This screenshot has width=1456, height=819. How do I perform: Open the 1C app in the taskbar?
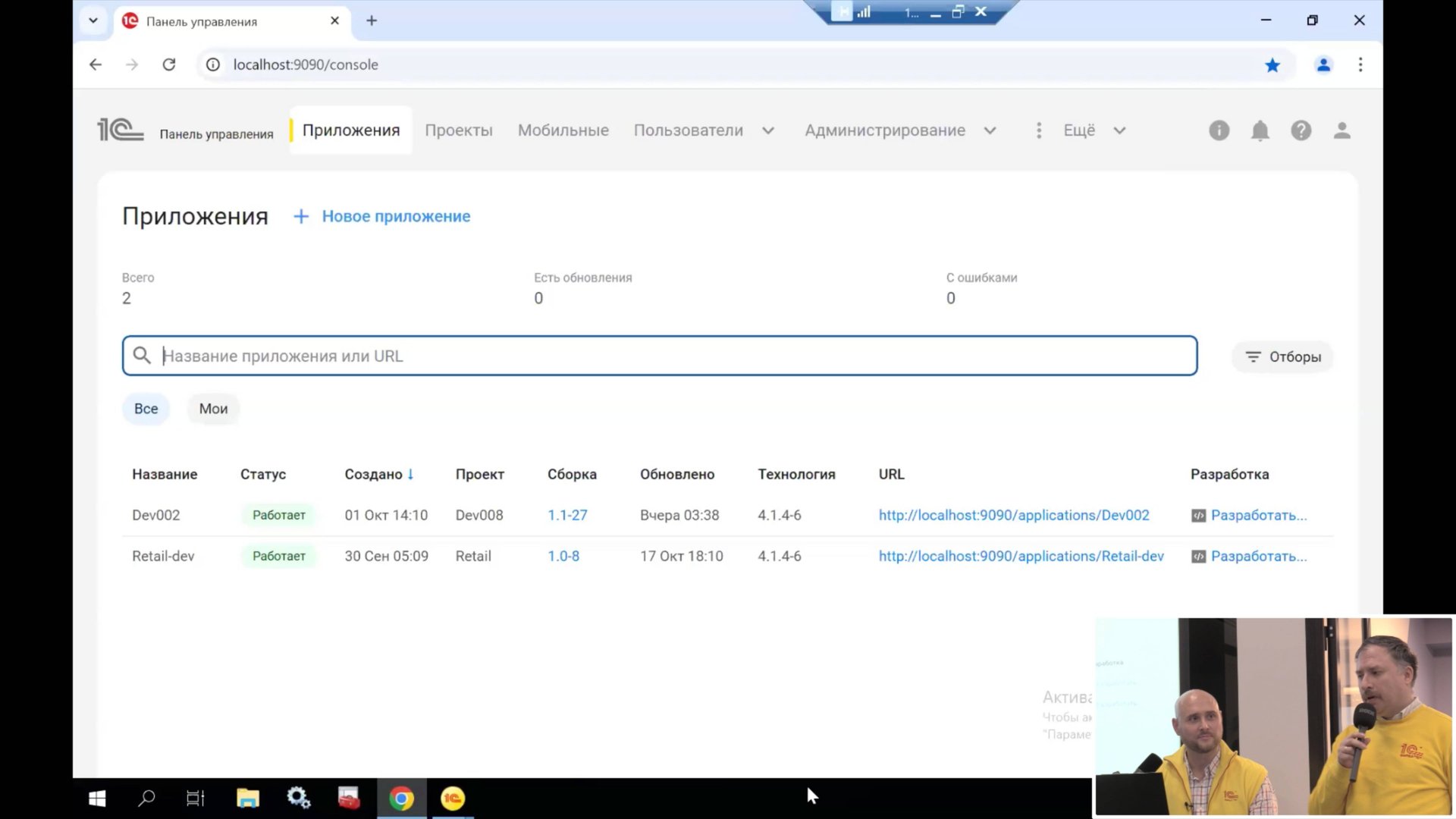point(453,798)
